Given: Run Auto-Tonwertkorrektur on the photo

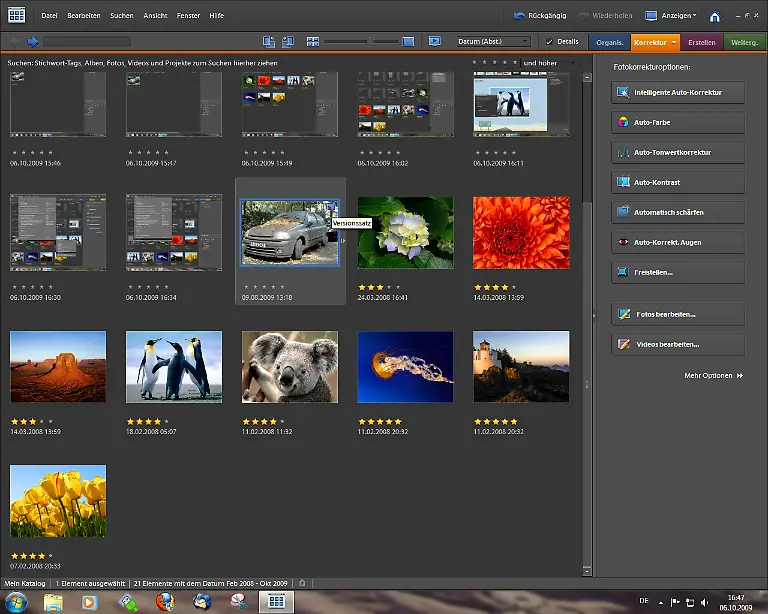Looking at the screenshot, I should (678, 153).
